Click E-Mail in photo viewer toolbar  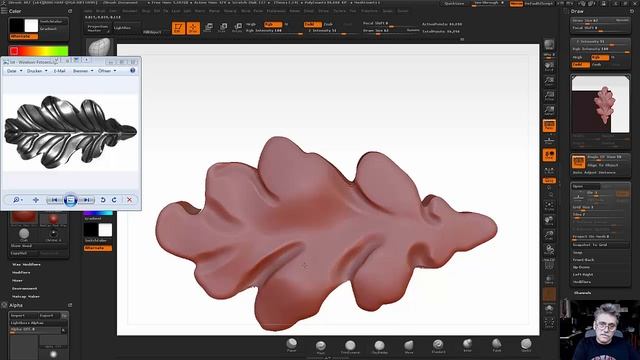point(60,71)
